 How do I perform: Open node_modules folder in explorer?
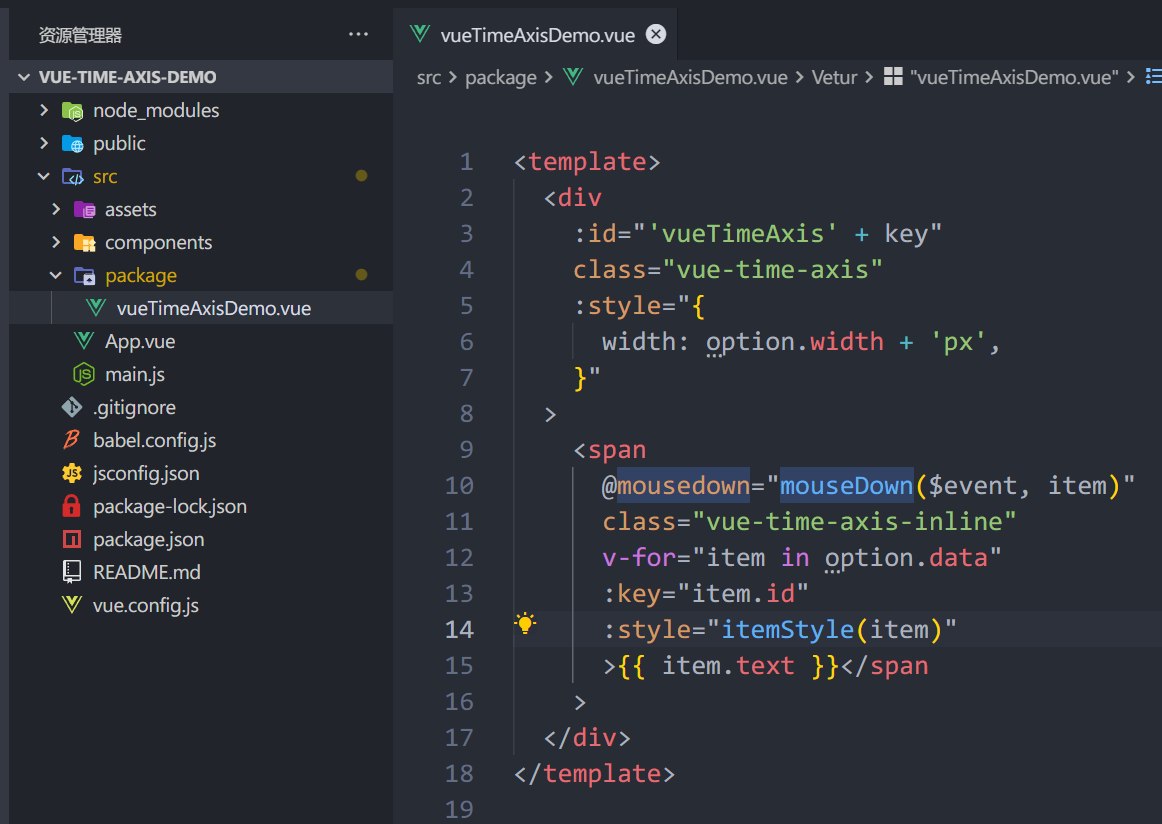tap(201, 110)
